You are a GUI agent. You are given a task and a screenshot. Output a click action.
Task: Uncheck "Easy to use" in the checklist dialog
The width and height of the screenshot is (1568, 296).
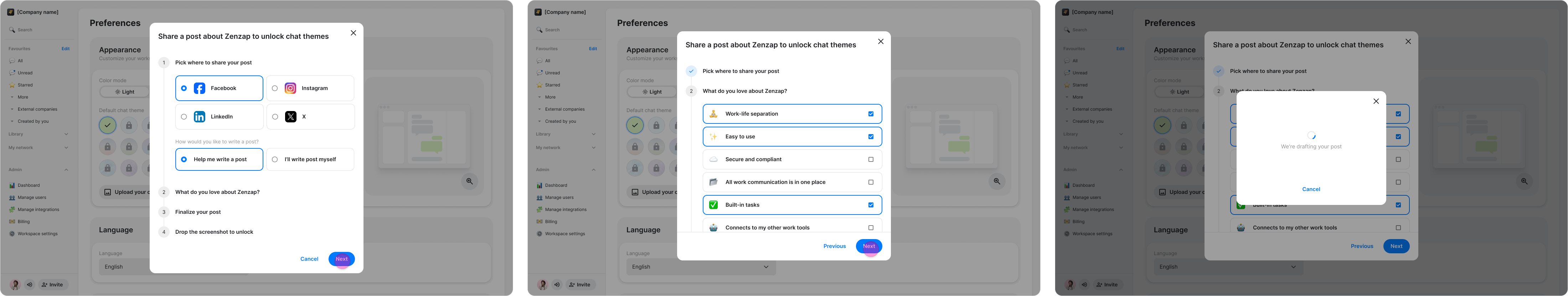point(871,137)
